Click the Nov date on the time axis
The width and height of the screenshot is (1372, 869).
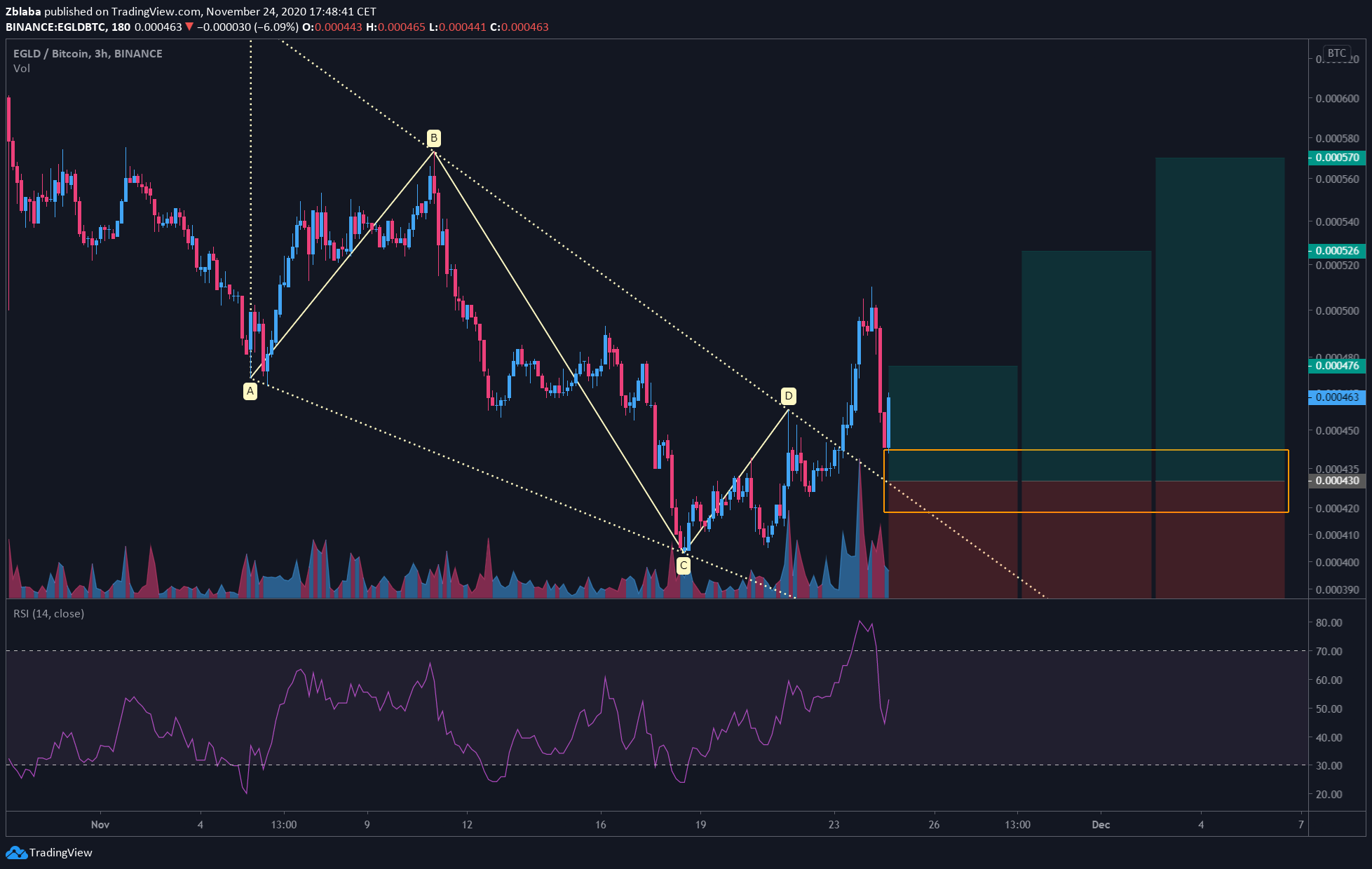(100, 825)
